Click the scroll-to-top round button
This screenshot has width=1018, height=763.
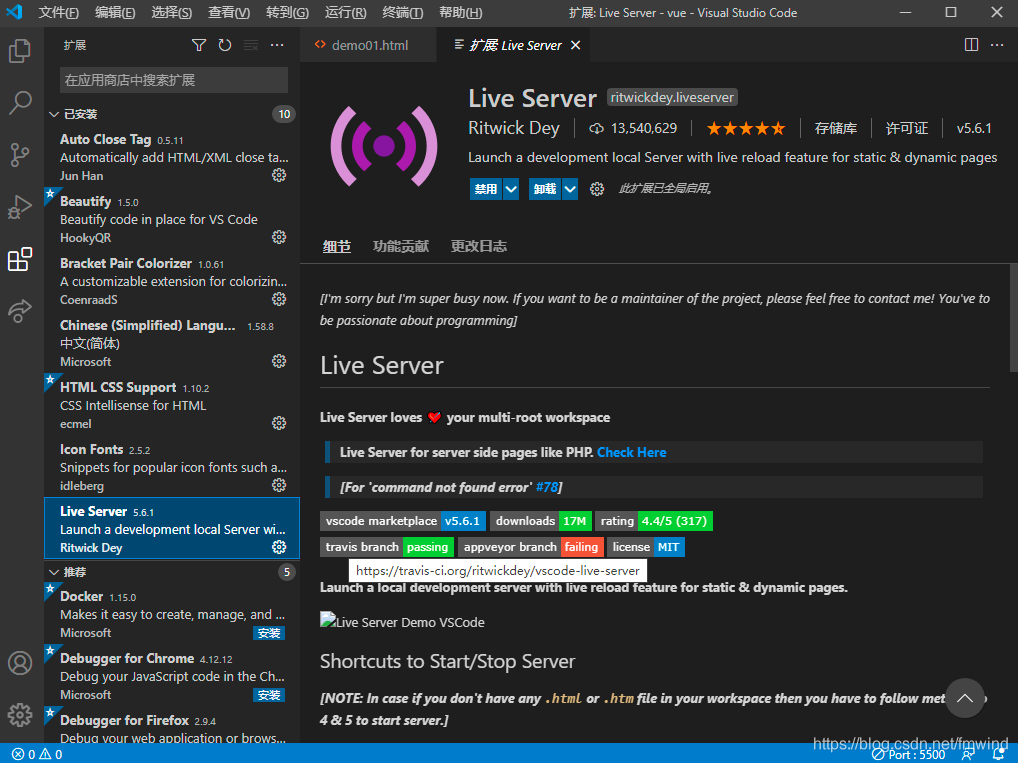pyautogui.click(x=965, y=698)
